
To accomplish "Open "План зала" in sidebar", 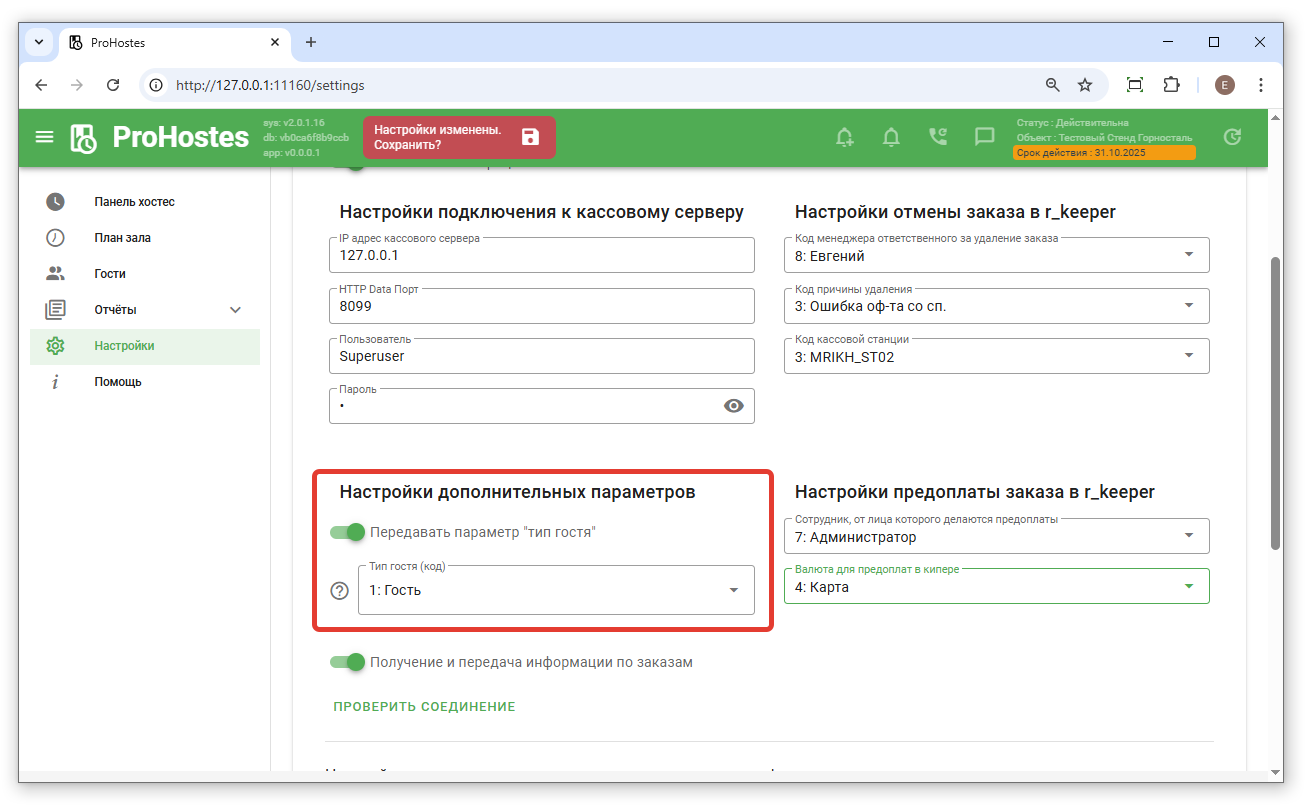I will point(123,238).
